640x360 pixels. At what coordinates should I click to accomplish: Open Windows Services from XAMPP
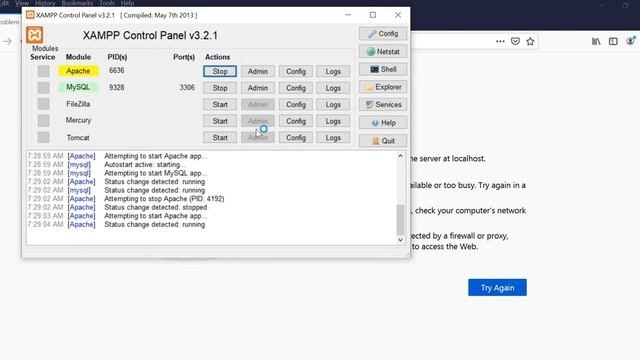pyautogui.click(x=383, y=105)
